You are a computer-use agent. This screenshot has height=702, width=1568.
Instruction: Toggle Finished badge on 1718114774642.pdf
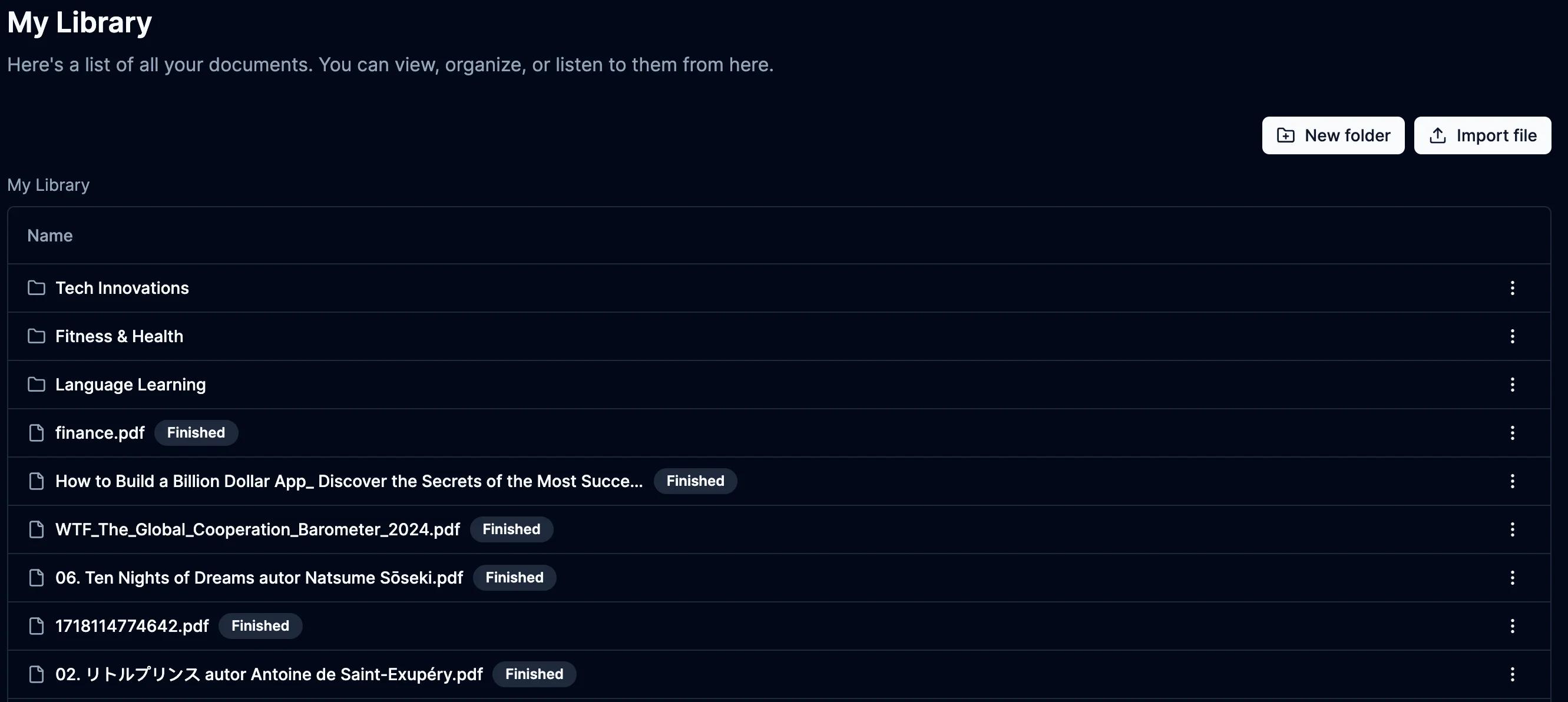coord(260,625)
